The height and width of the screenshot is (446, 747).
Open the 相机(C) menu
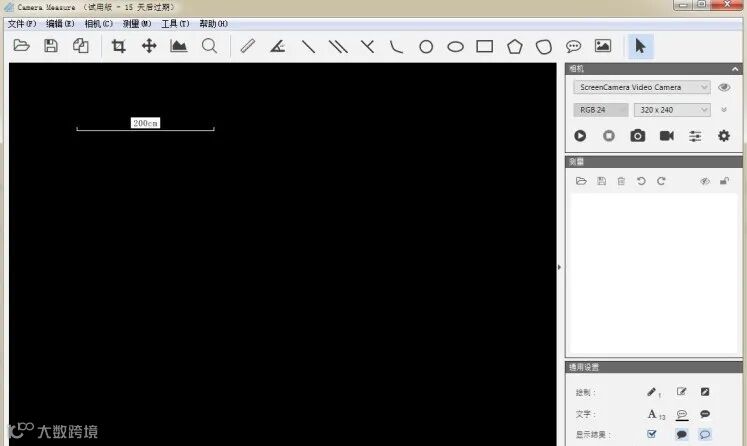98,24
